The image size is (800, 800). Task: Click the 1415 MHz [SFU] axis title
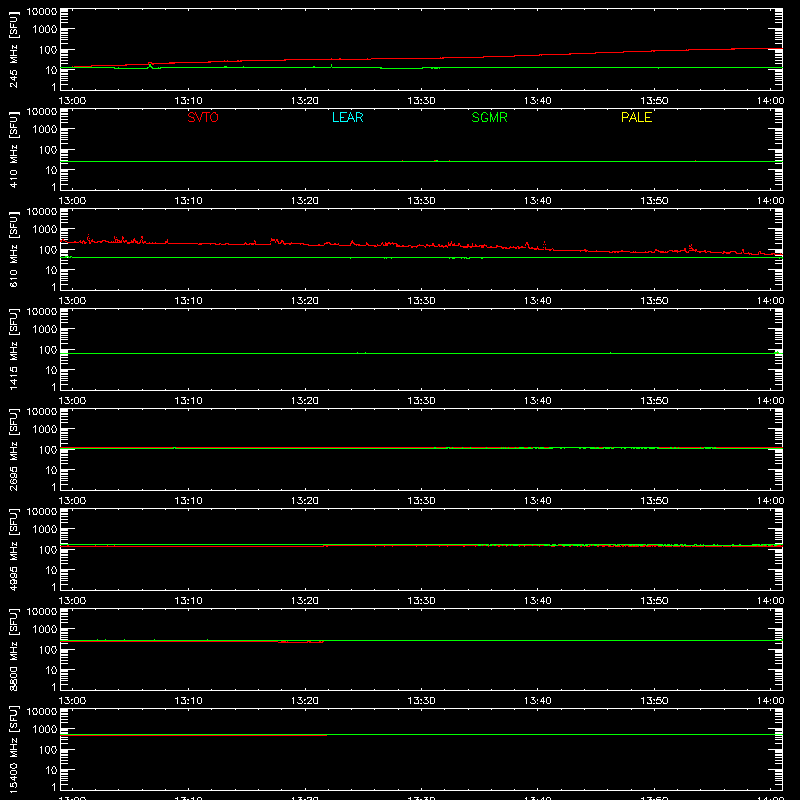point(14,349)
